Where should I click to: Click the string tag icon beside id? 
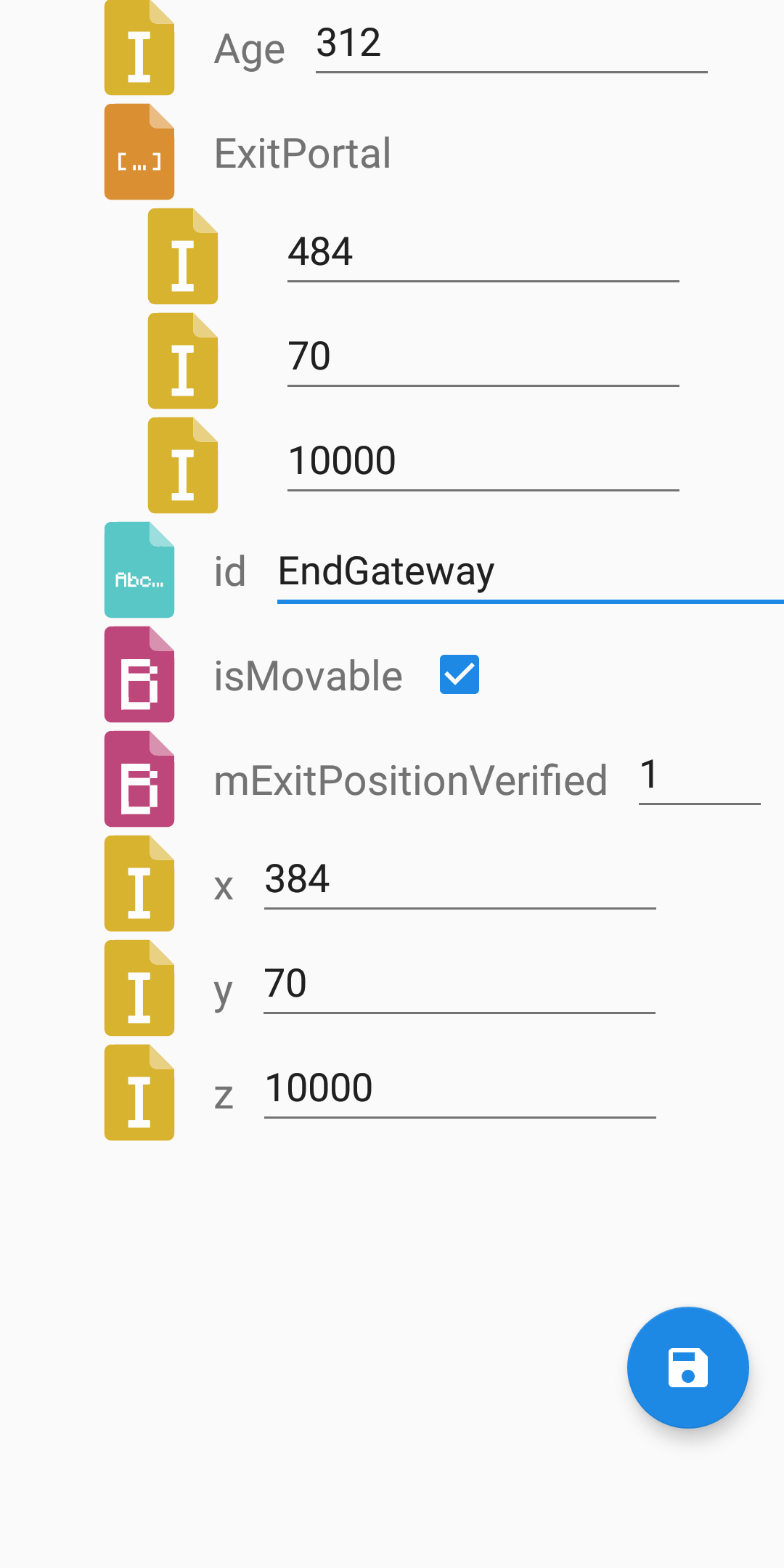click(139, 571)
